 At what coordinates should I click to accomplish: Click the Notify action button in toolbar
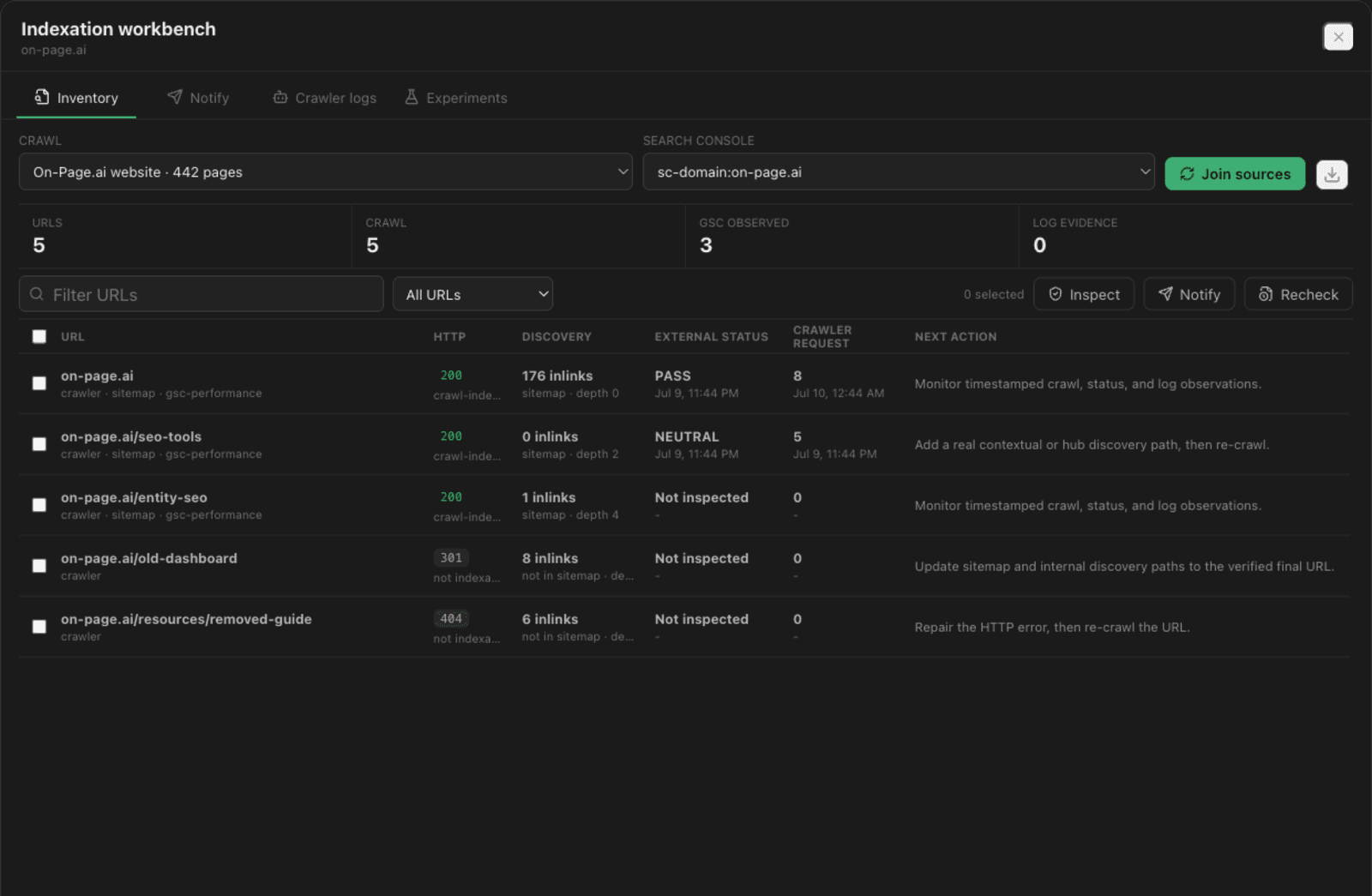point(1189,294)
